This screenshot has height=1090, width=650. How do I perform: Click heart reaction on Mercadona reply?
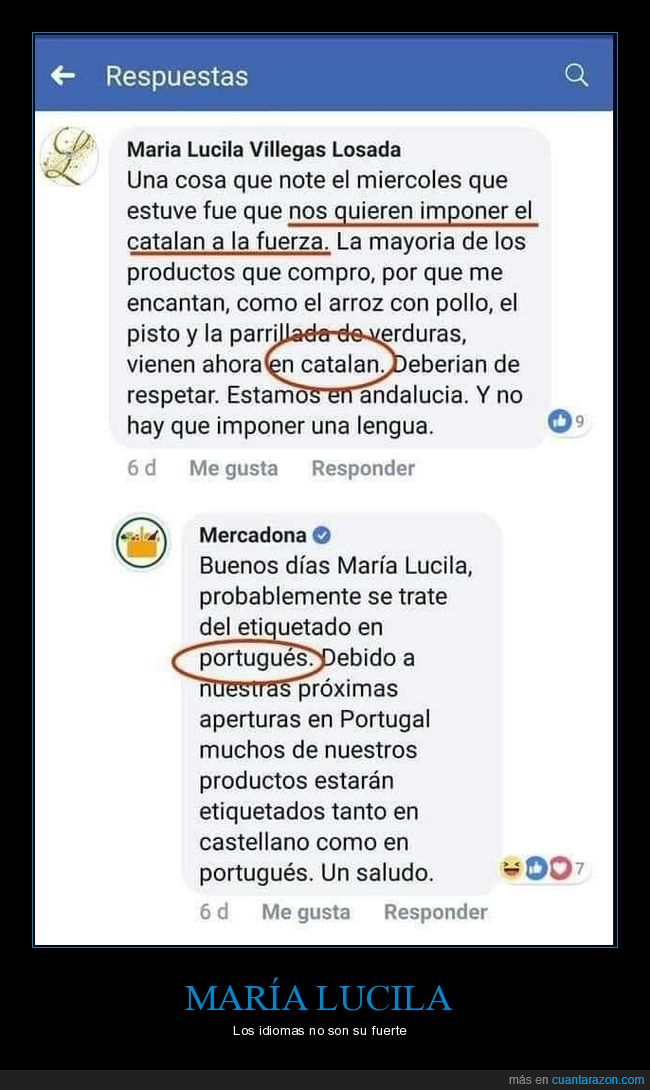pyautogui.click(x=560, y=868)
